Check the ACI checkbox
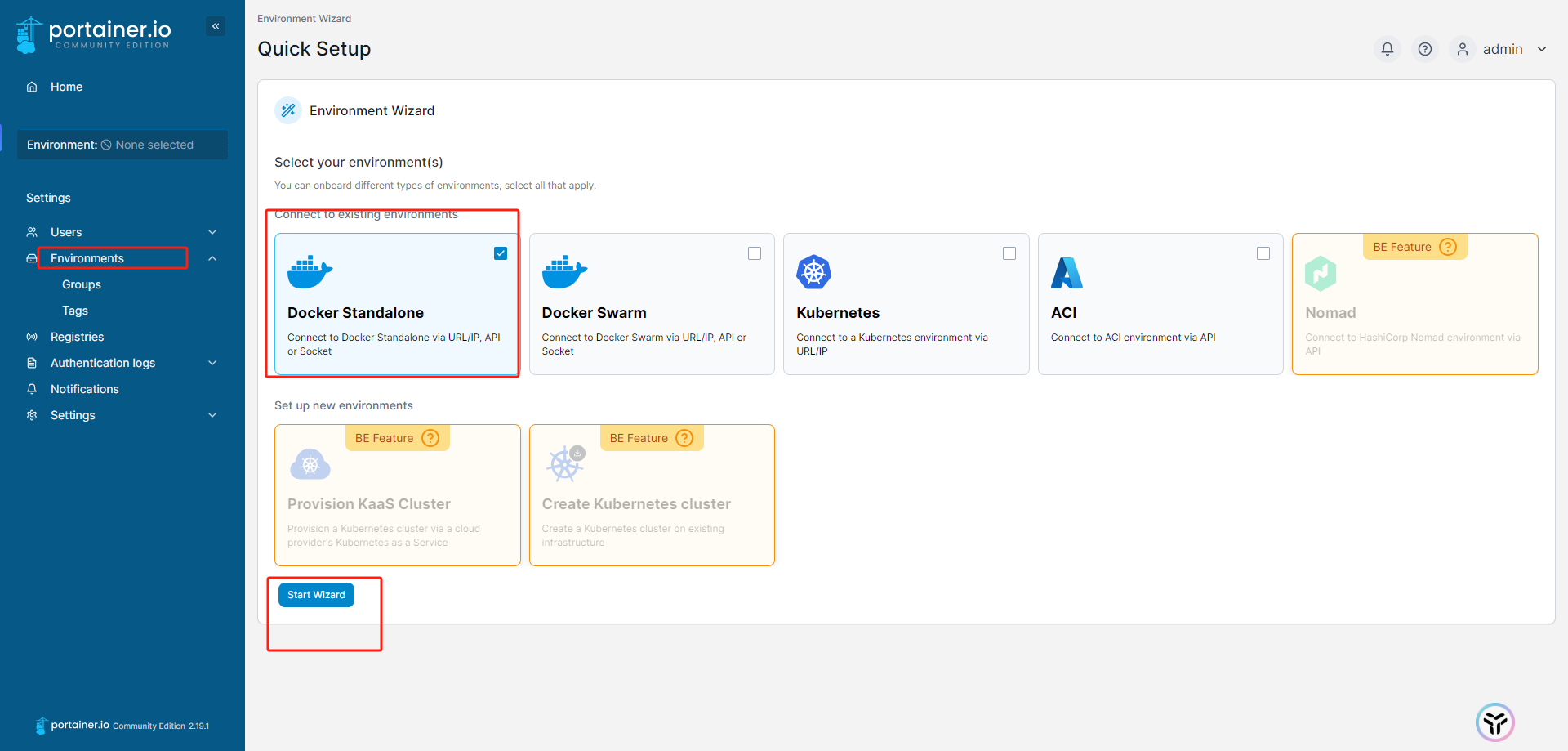1568x751 pixels. coord(1263,253)
